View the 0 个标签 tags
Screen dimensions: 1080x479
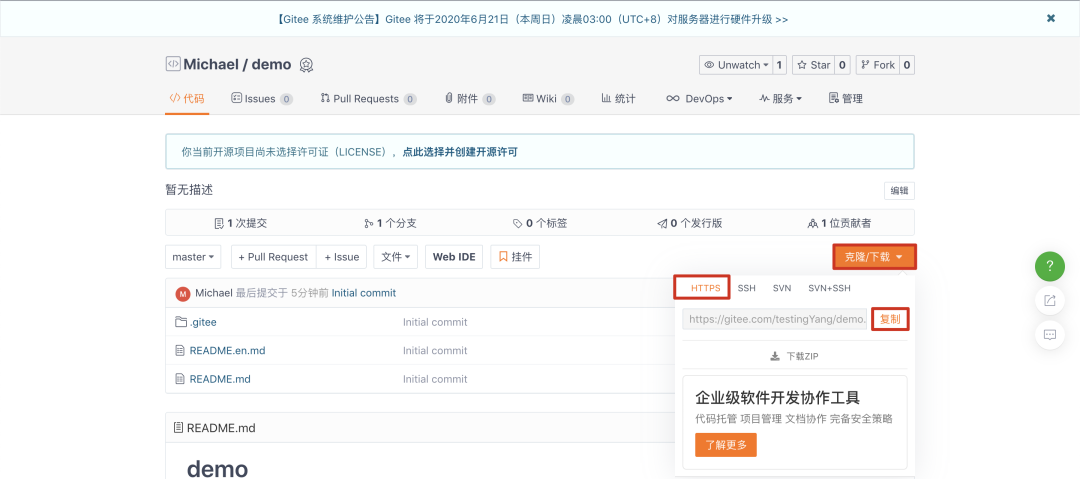click(540, 223)
